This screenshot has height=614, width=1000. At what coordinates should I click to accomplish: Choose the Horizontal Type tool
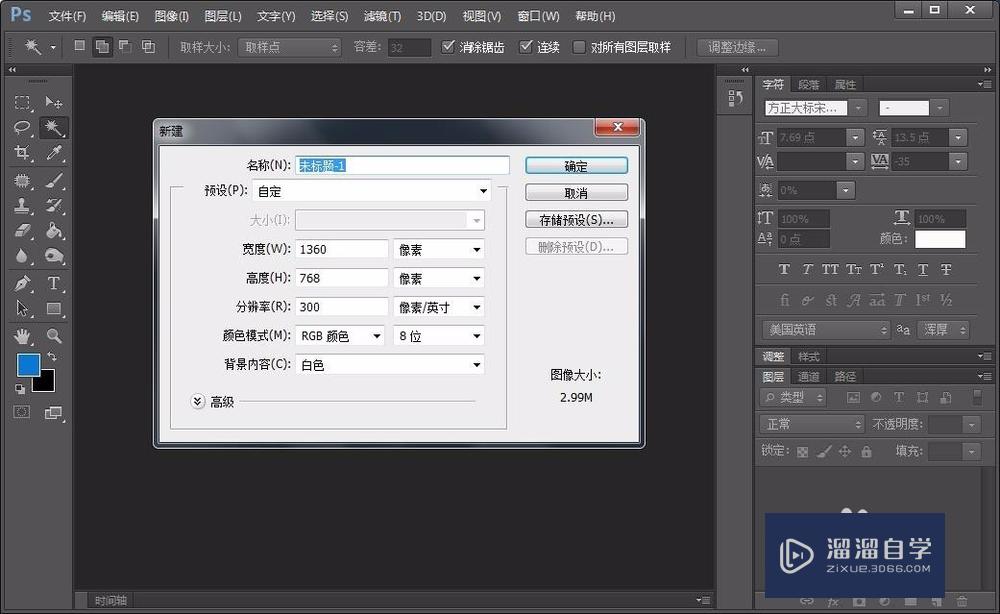click(54, 283)
